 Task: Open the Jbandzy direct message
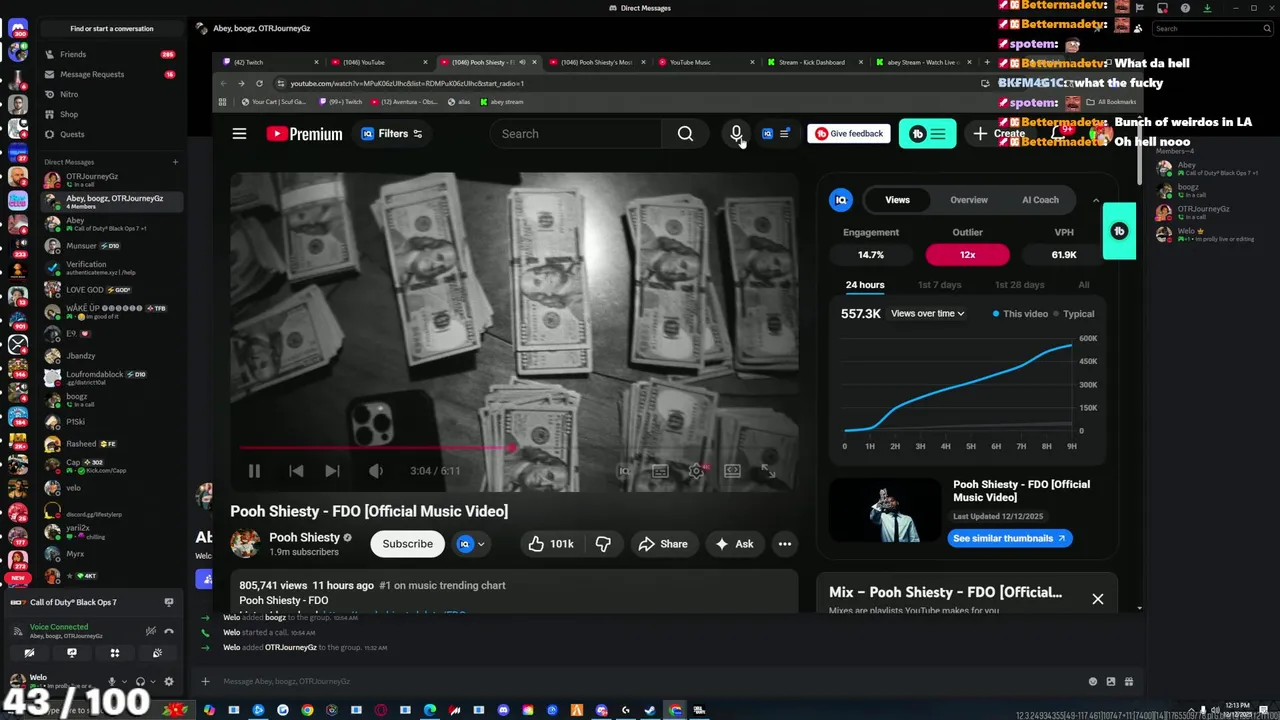[x=112, y=355]
